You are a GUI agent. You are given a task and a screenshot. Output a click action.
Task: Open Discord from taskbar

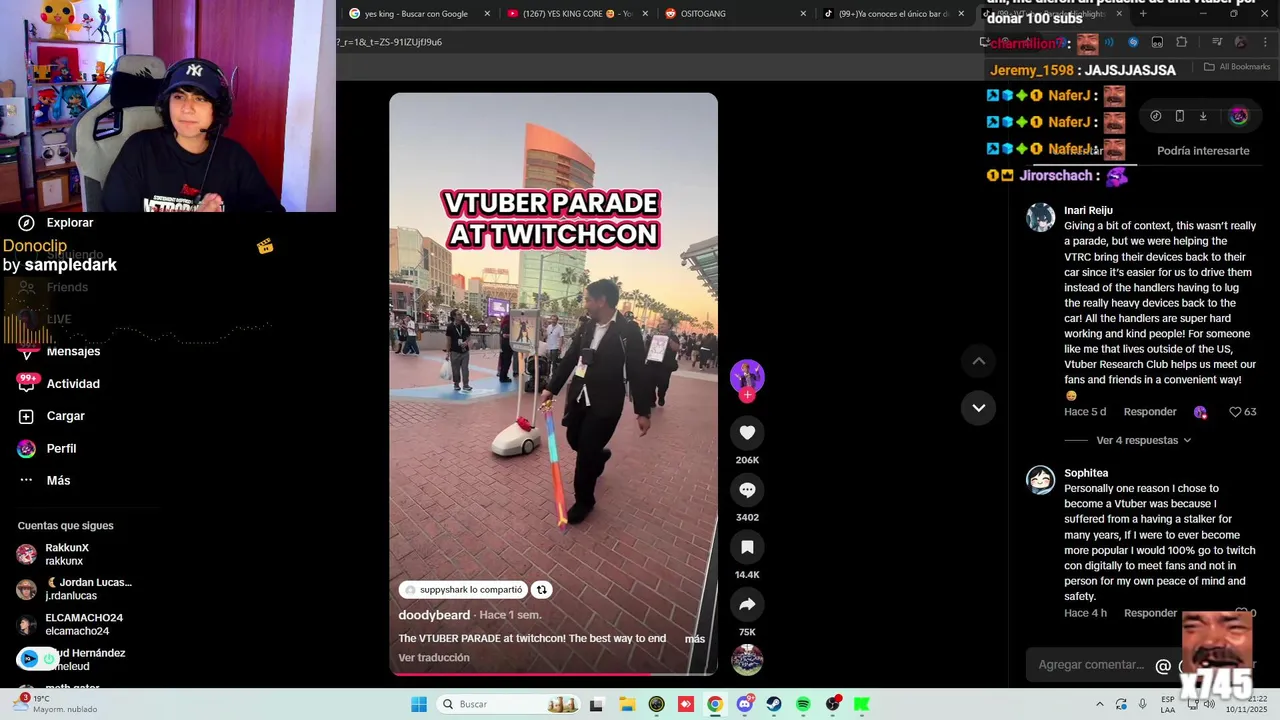point(744,704)
